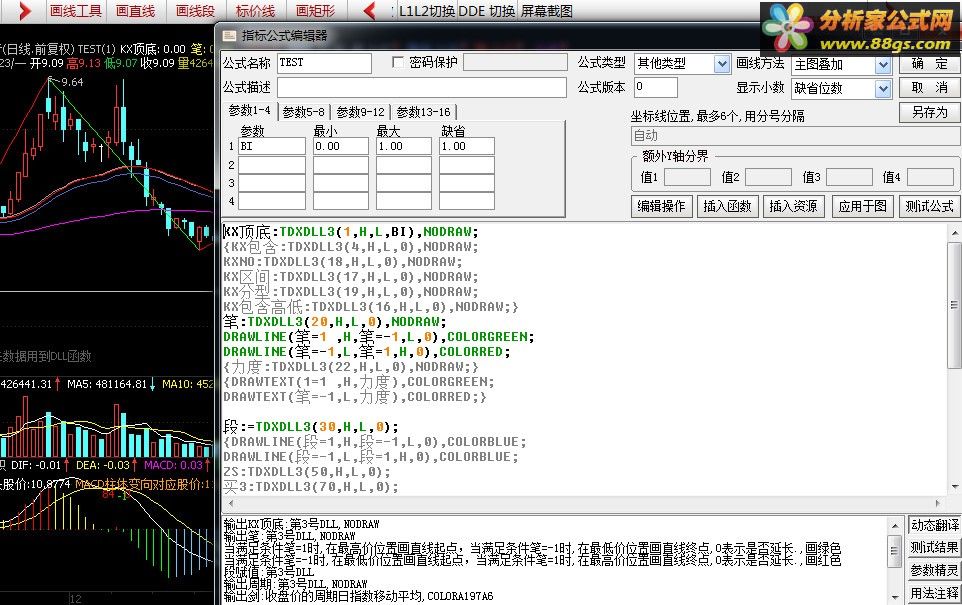Select the 画矩形 tool
Screen dimensions: 962x605
[x=315, y=10]
